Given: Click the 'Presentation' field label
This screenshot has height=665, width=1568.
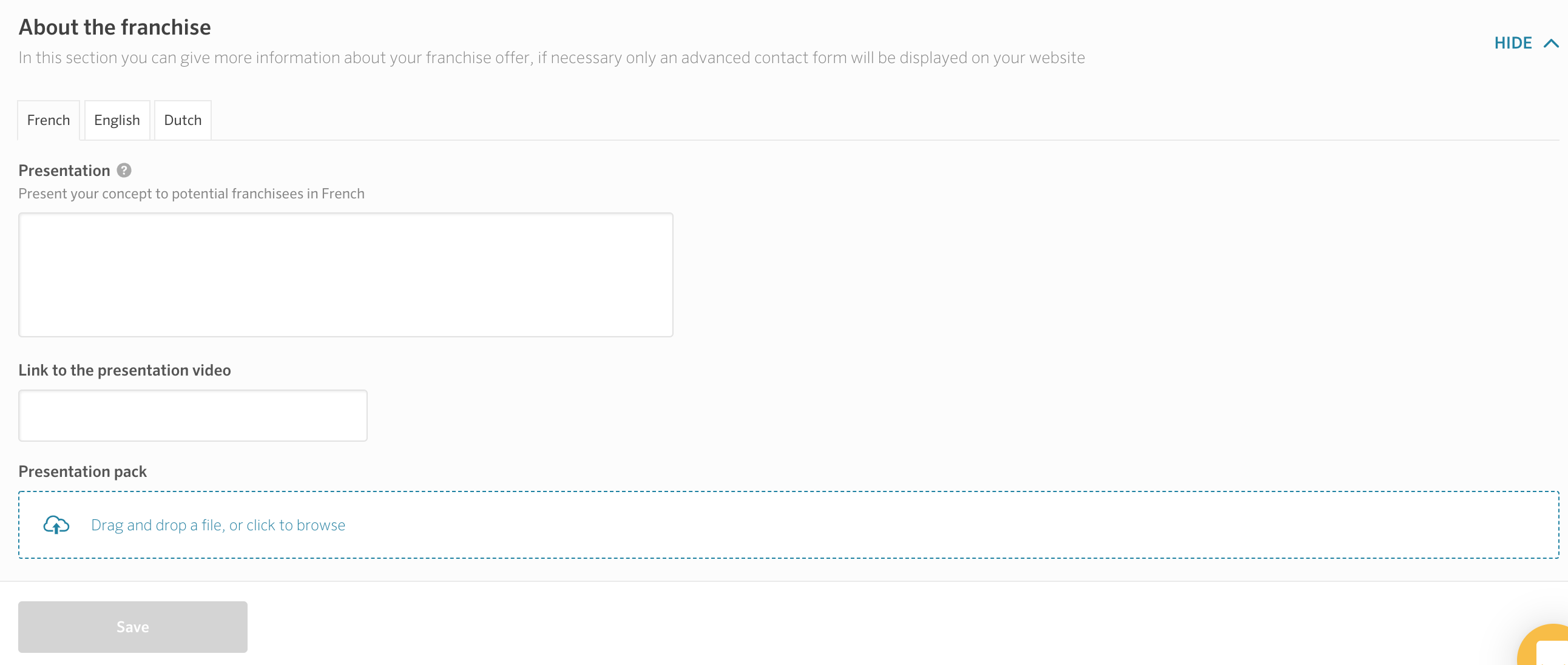Looking at the screenshot, I should click(64, 171).
